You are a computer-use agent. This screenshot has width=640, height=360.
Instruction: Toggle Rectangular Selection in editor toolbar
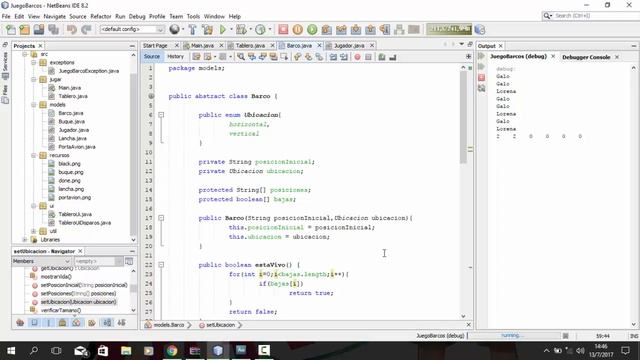(x=284, y=57)
